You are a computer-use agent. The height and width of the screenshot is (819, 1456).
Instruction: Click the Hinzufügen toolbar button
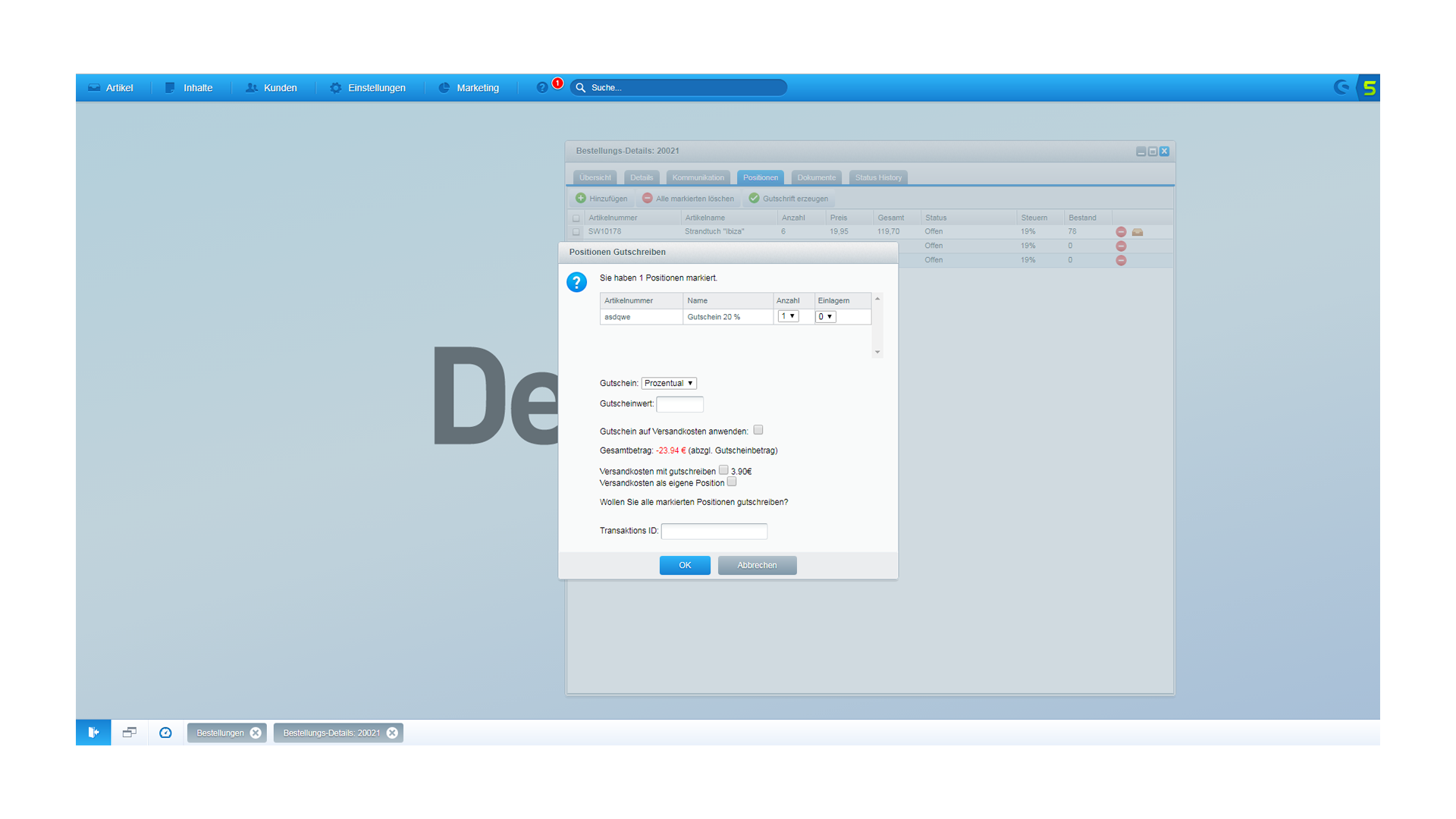point(601,199)
